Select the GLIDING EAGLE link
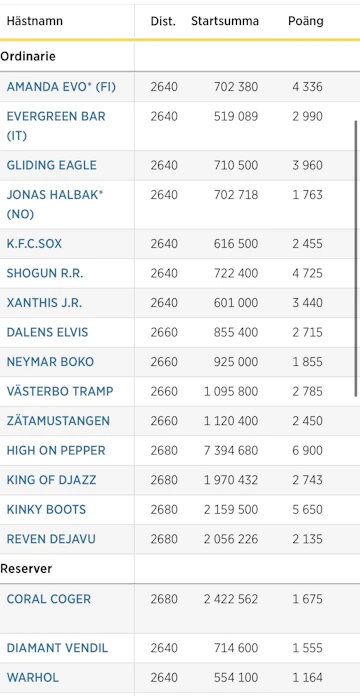 51,165
